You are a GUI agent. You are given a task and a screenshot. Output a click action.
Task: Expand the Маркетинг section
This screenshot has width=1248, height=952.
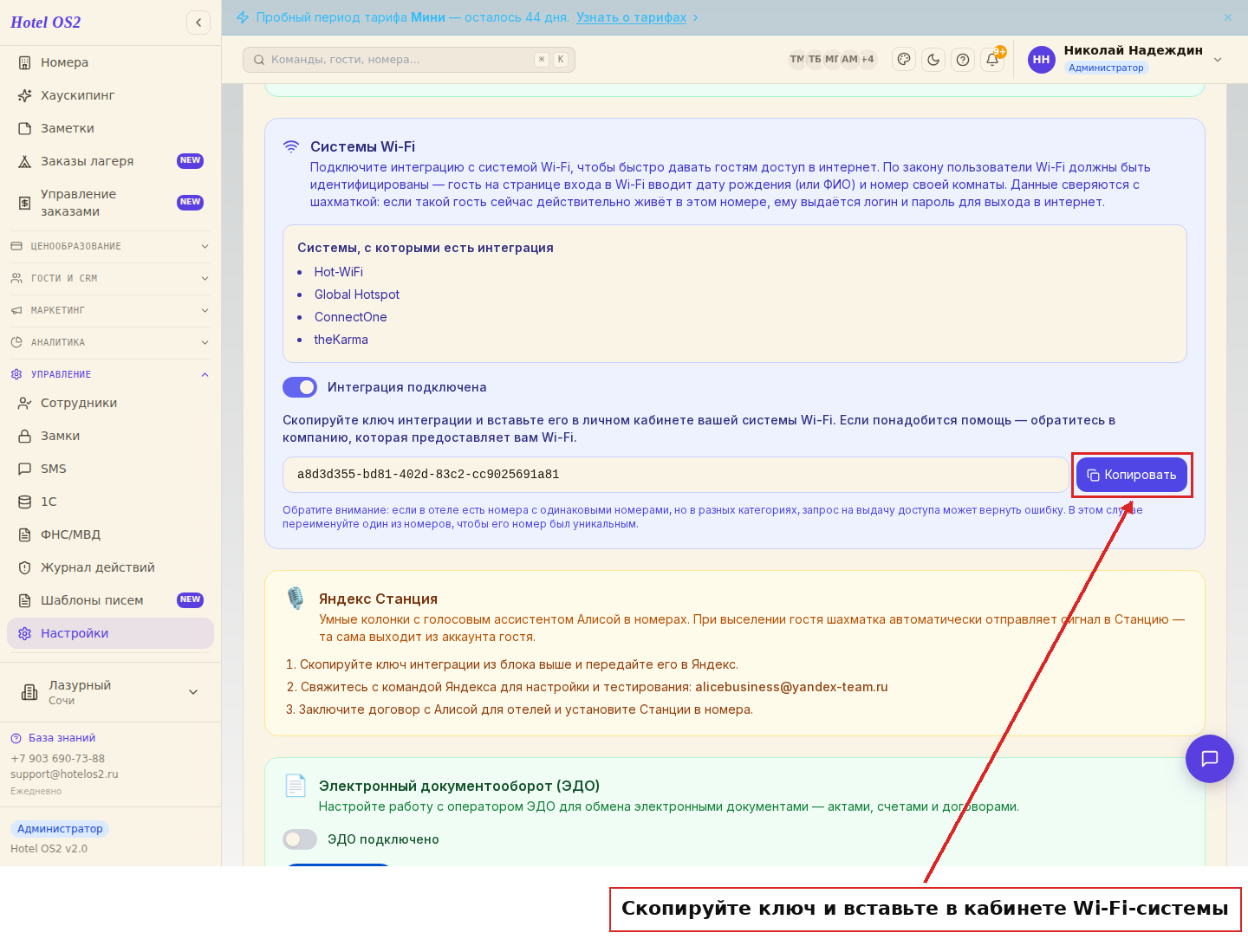(x=110, y=311)
